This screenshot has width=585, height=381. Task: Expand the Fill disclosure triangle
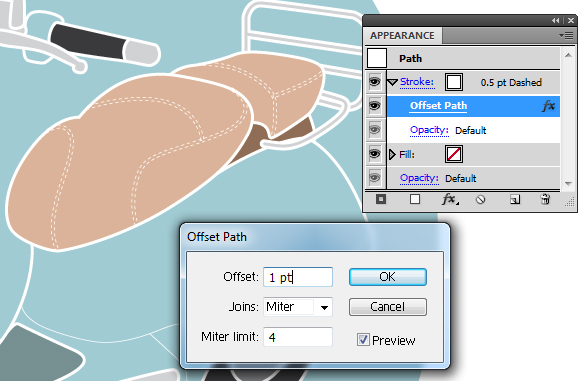[x=392, y=154]
